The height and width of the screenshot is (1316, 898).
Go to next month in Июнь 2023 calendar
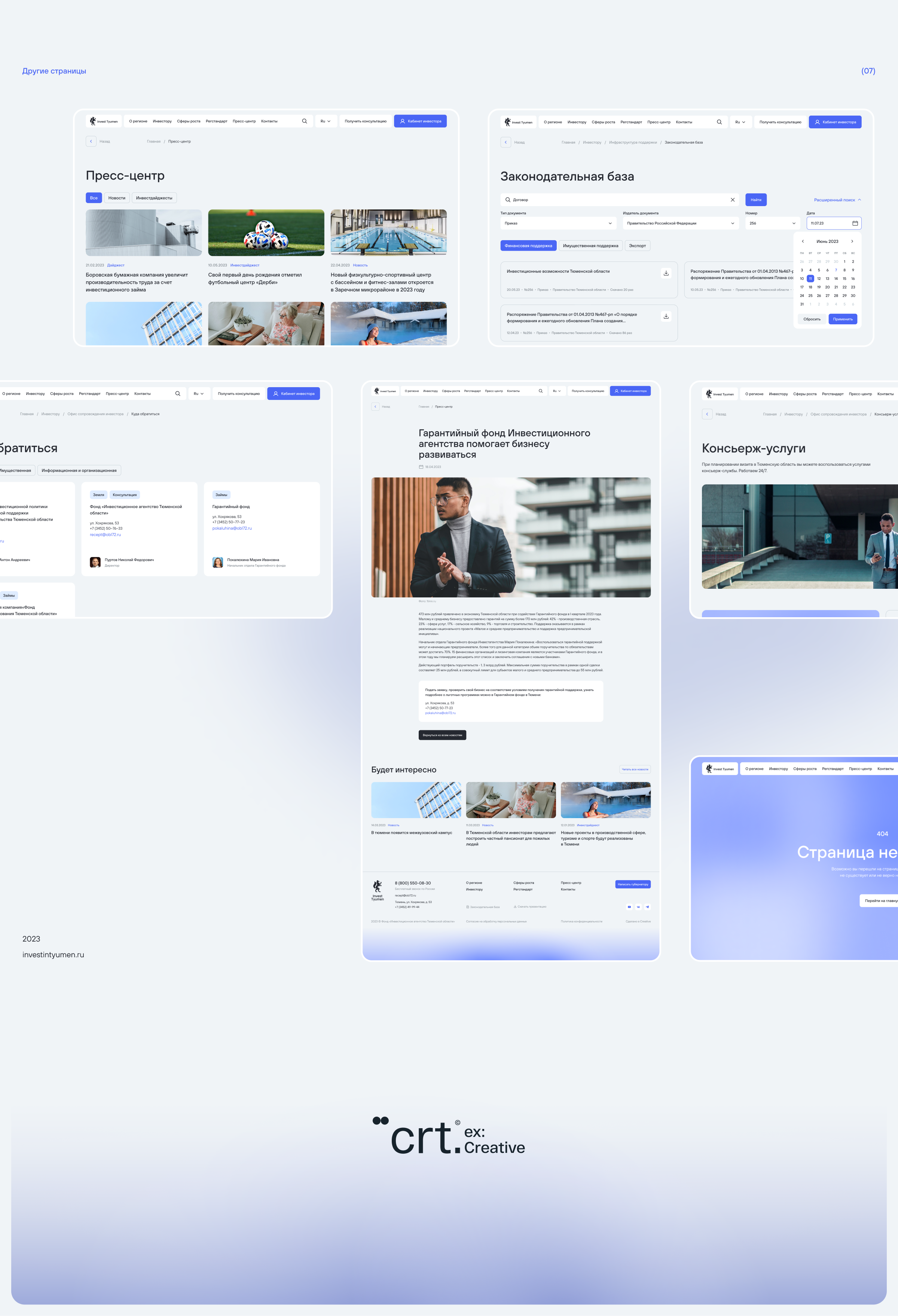click(x=852, y=241)
